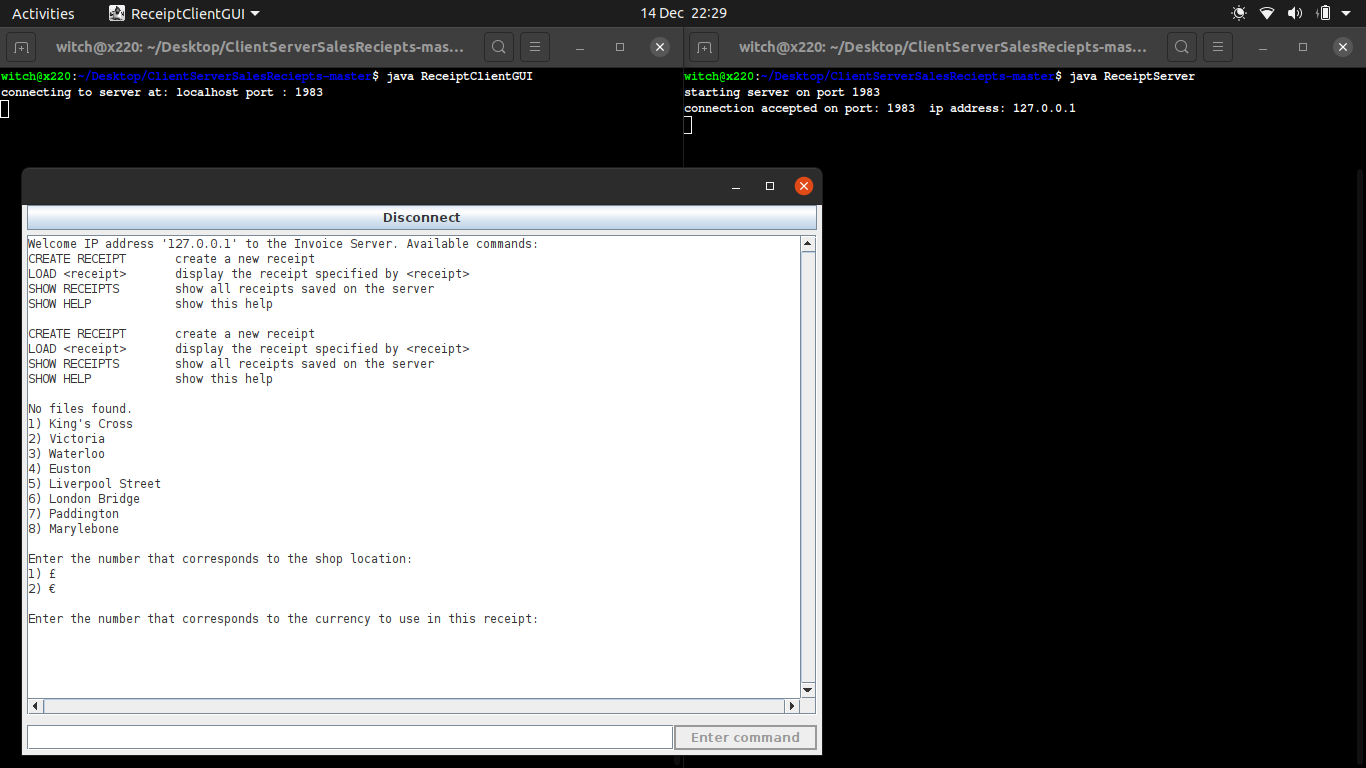Click the "java ReceiptServer" command in the right terminal
Screen dimensions: 1366x768
pos(1132,76)
